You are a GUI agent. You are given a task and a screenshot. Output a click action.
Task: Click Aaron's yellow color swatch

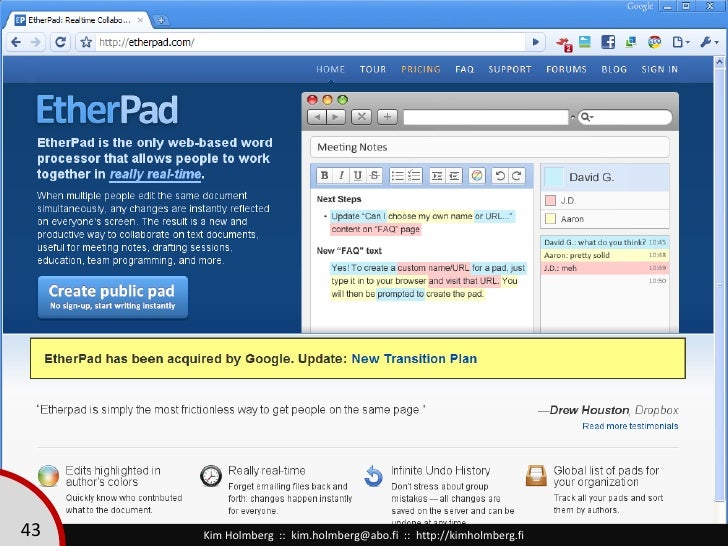tap(550, 219)
